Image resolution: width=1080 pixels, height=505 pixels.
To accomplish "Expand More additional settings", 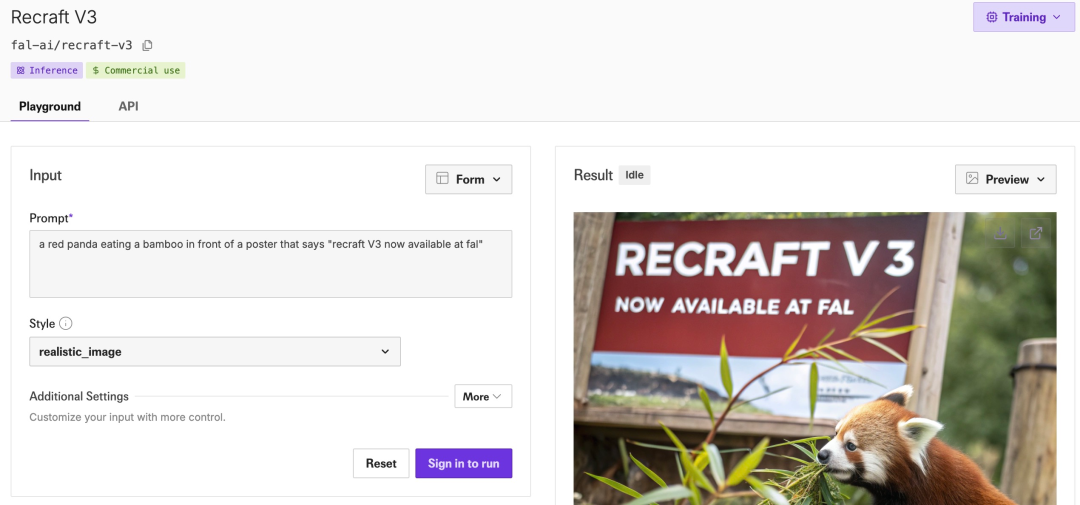I will pos(483,397).
